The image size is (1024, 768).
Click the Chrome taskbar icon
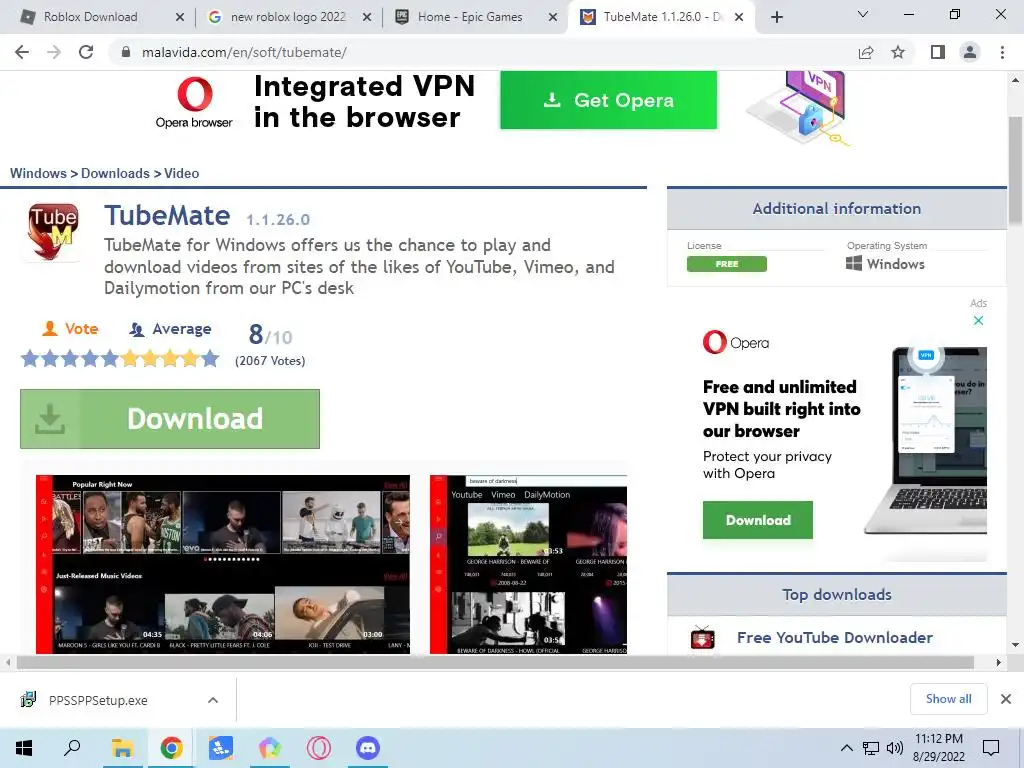coord(171,748)
